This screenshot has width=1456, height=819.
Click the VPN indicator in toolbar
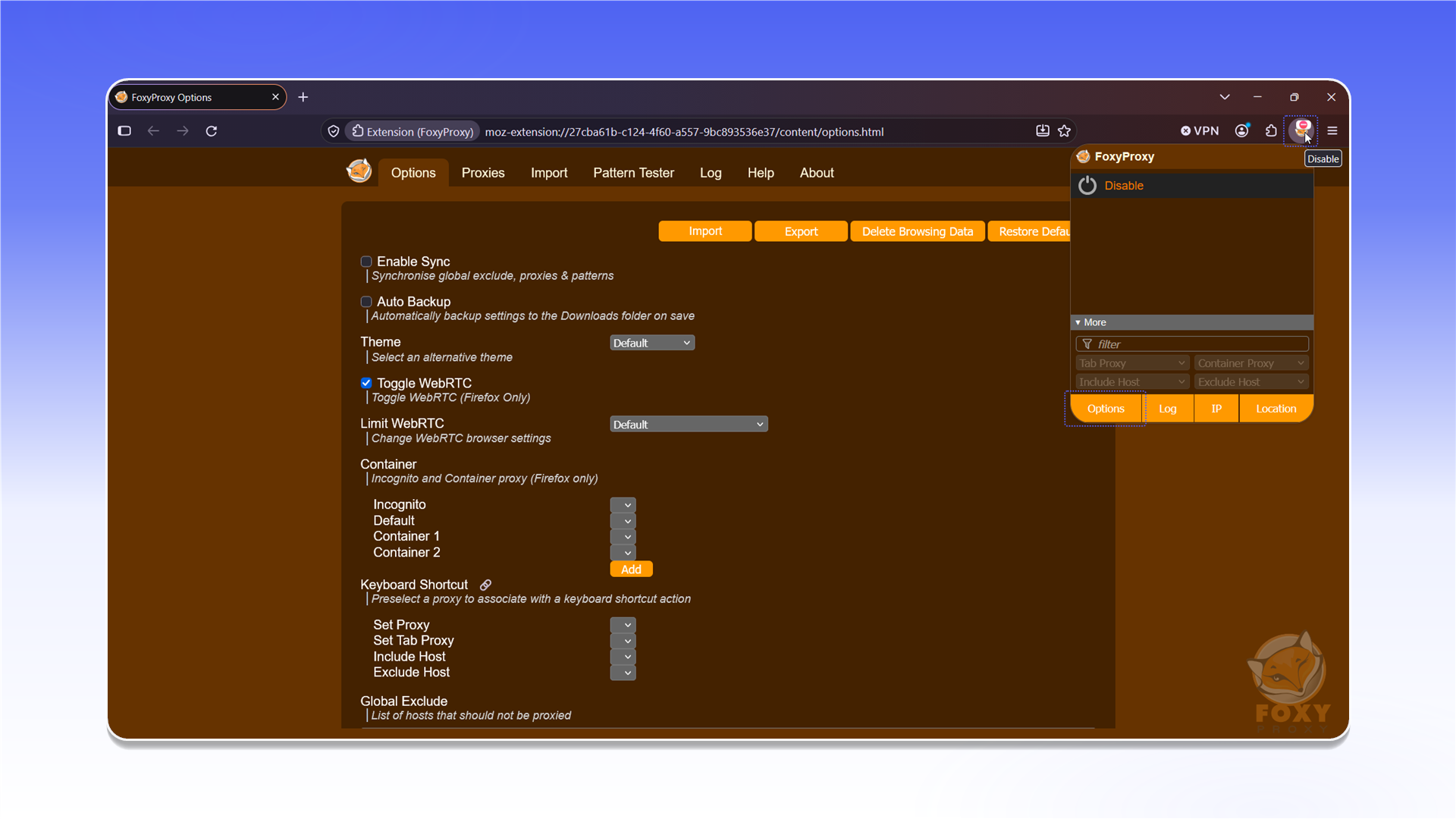pyautogui.click(x=1200, y=131)
